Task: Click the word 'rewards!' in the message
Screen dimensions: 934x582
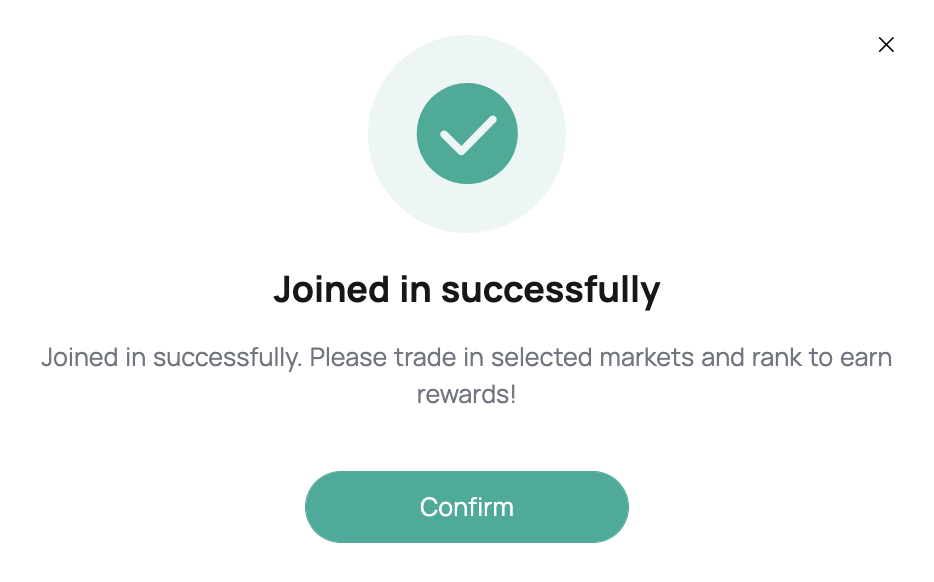Action: pos(466,394)
